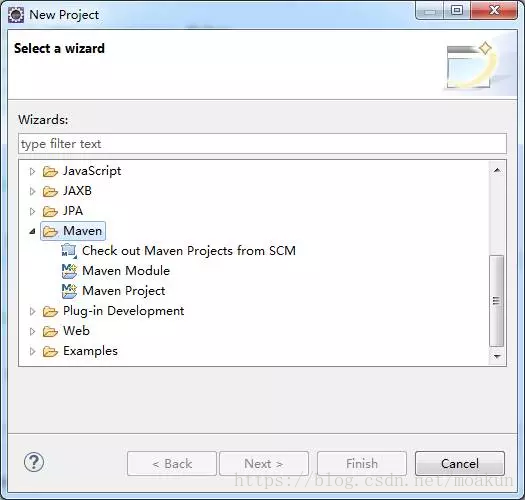Maximize the New Project dialog

[x=457, y=11]
